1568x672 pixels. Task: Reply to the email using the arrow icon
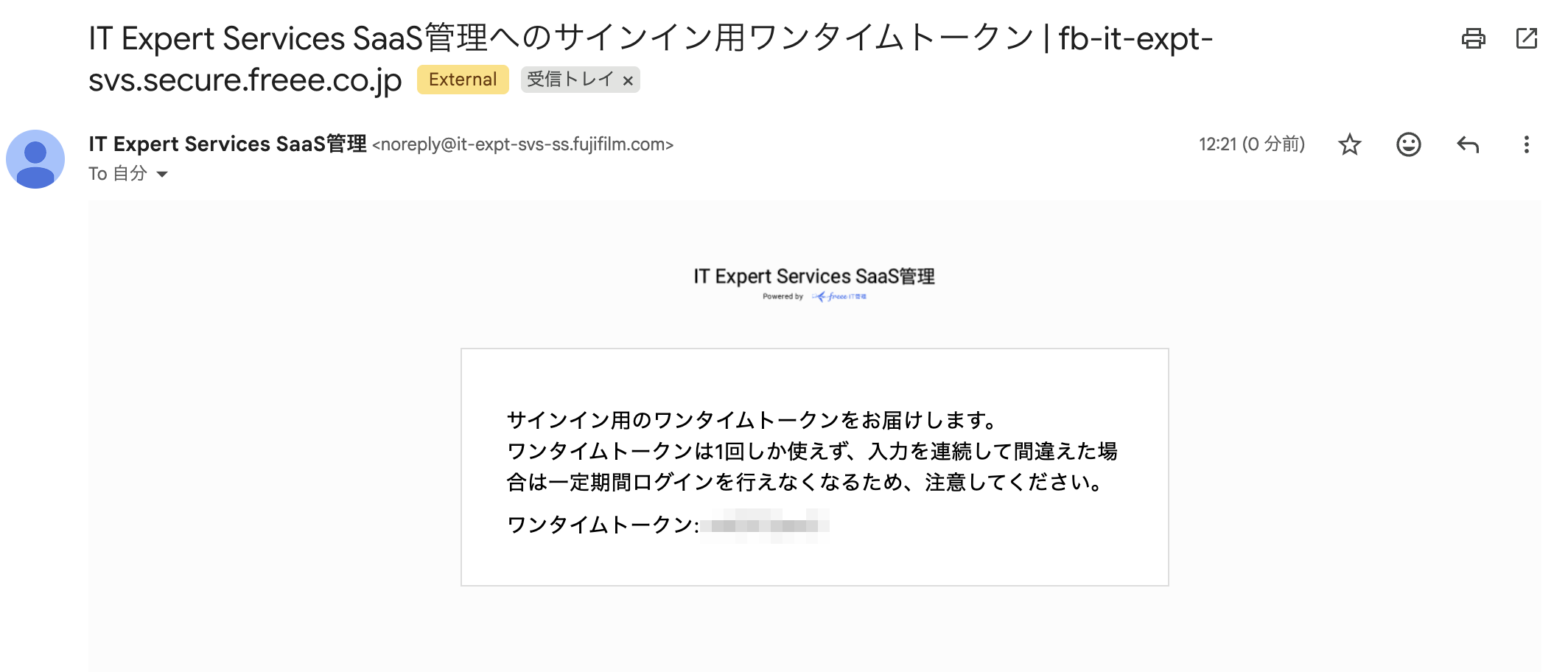1467,144
